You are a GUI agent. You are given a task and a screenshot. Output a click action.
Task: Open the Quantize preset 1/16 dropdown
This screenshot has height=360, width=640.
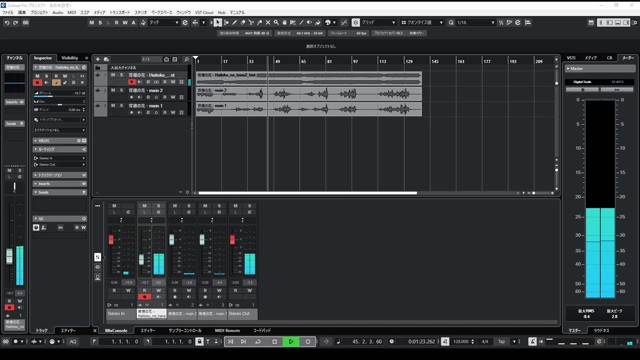coord(476,23)
